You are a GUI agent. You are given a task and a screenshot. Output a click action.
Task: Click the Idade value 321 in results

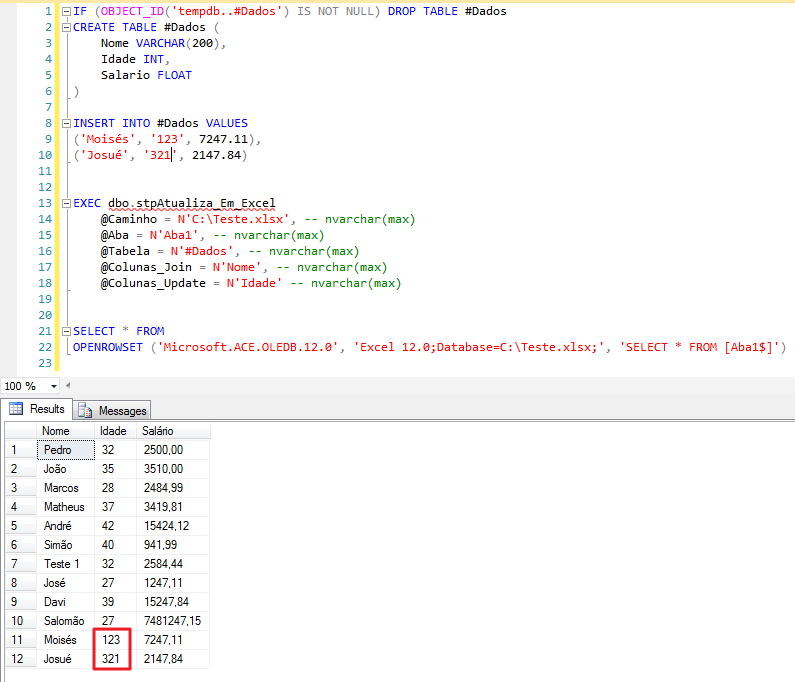[x=111, y=659]
